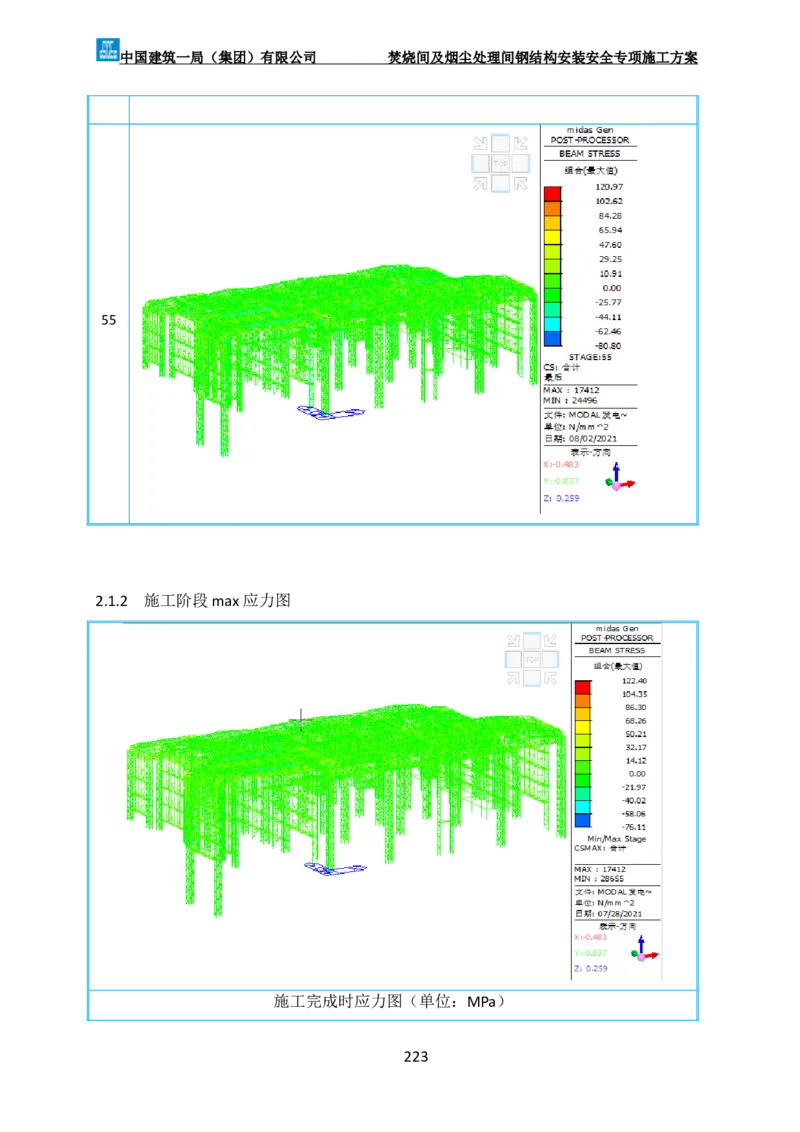Click the blue logo icon at page top-left
This screenshot has height=1132, width=800.
coord(107,48)
